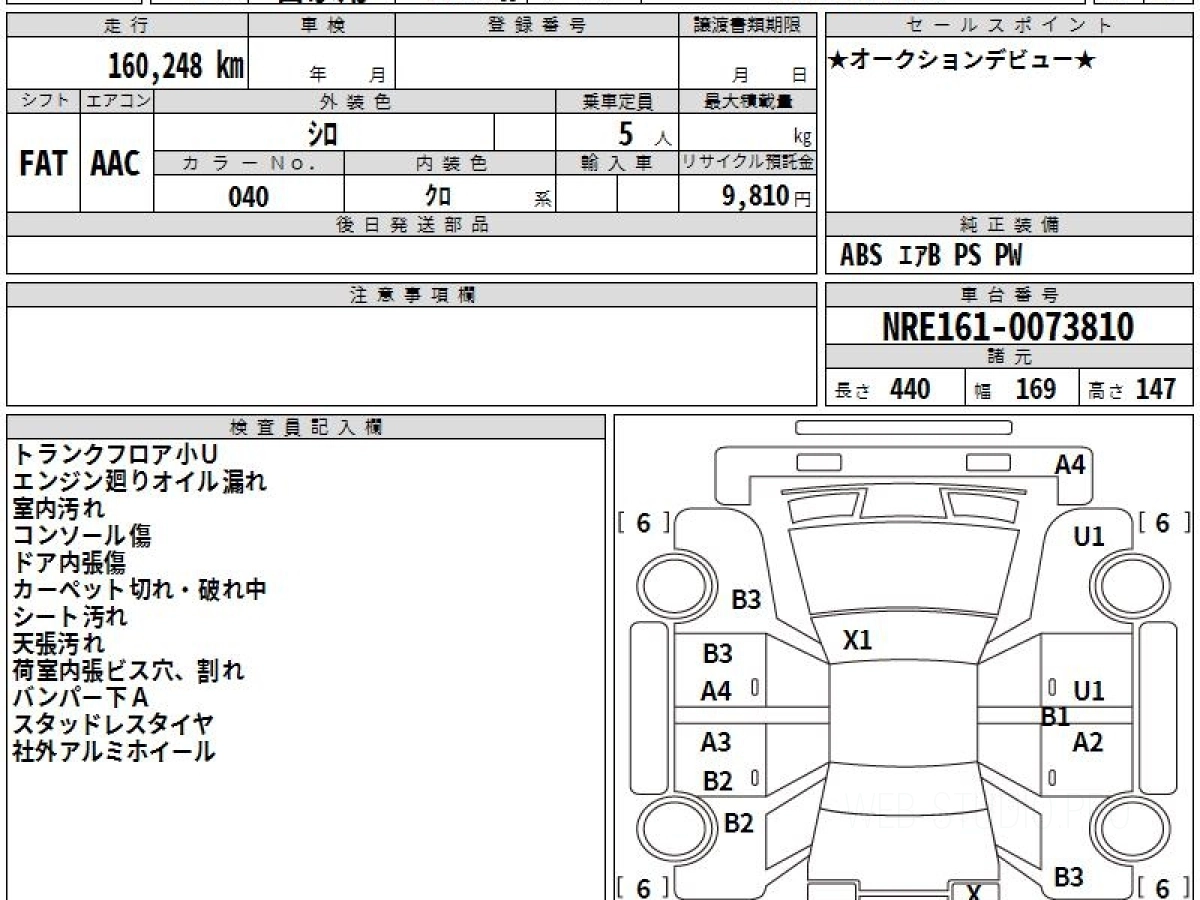The height and width of the screenshot is (900, 1200).
Task: Select the B1 damage mark on diagram
Action: (x=1056, y=716)
